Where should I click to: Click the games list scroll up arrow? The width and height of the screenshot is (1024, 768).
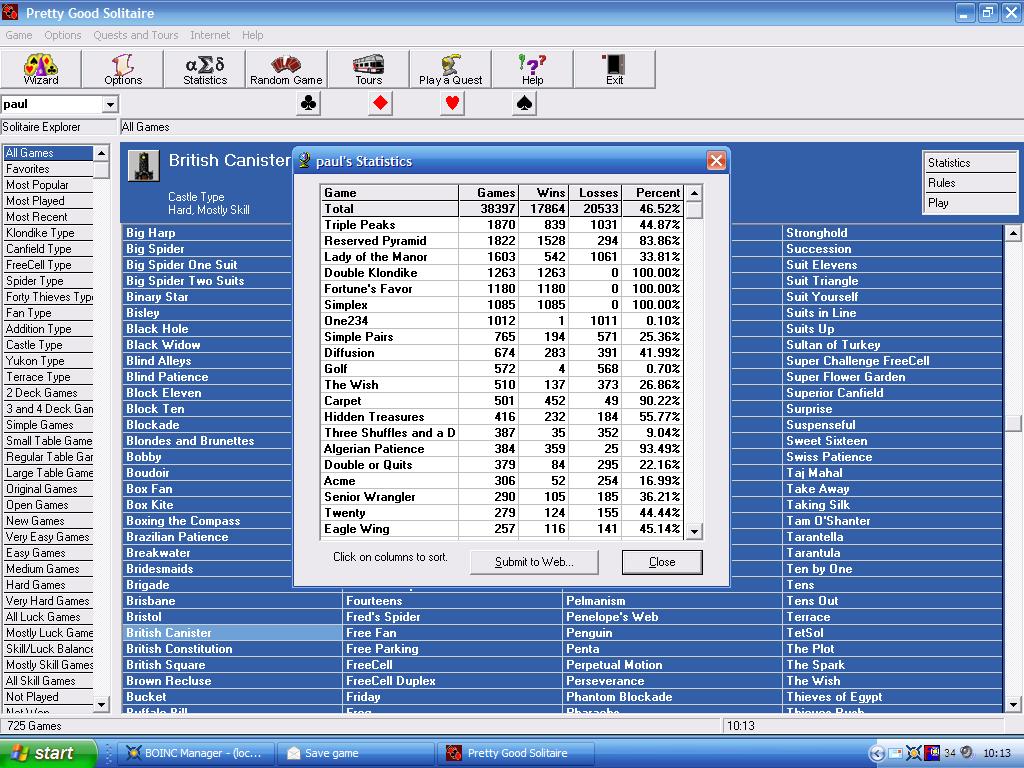point(1013,233)
